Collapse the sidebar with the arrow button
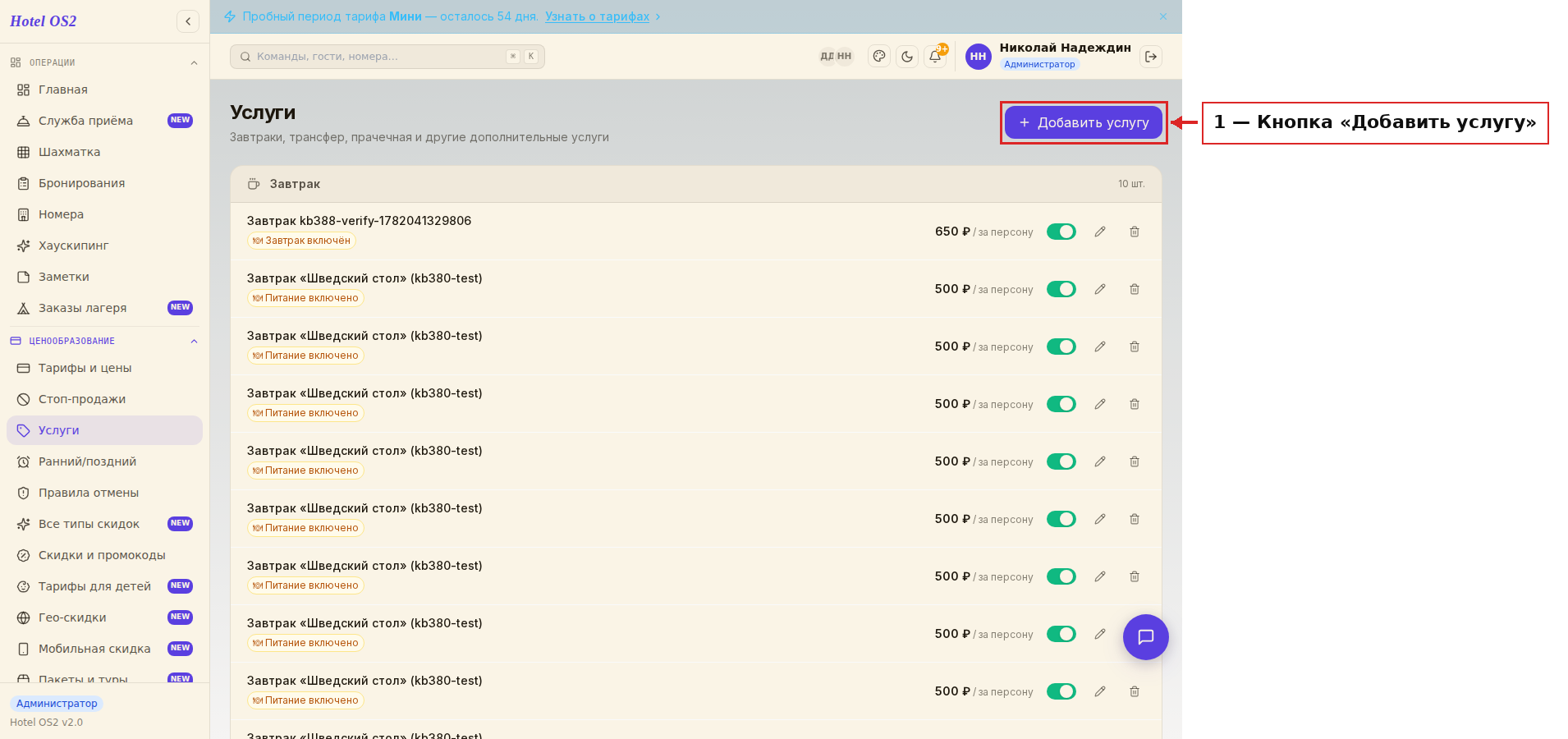The height and width of the screenshot is (739, 1568). click(x=188, y=21)
